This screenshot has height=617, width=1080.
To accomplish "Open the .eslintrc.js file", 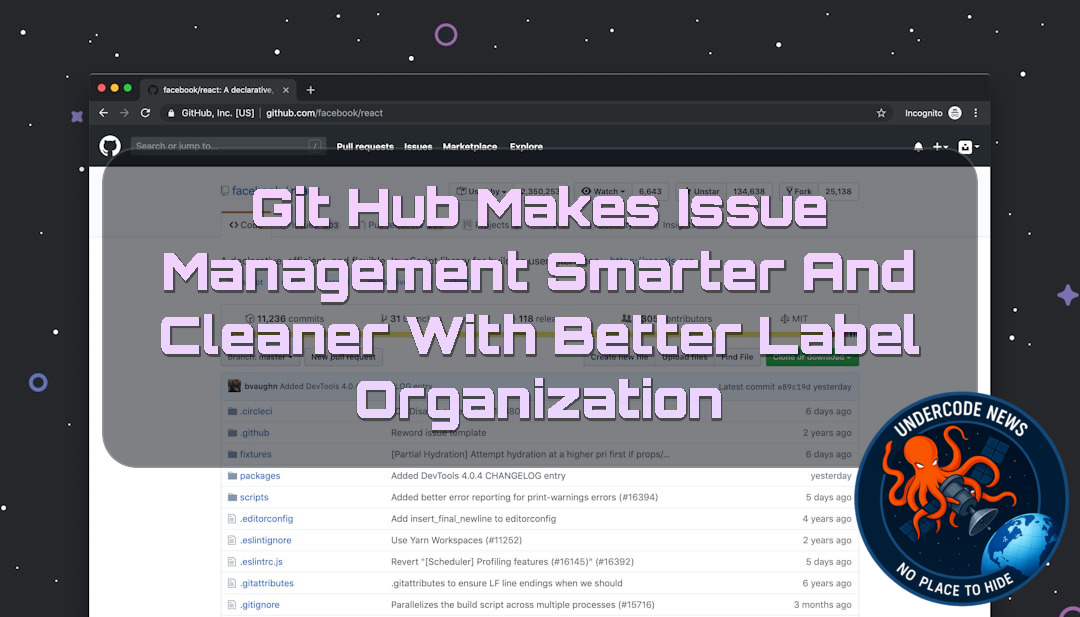I will pyautogui.click(x=261, y=562).
